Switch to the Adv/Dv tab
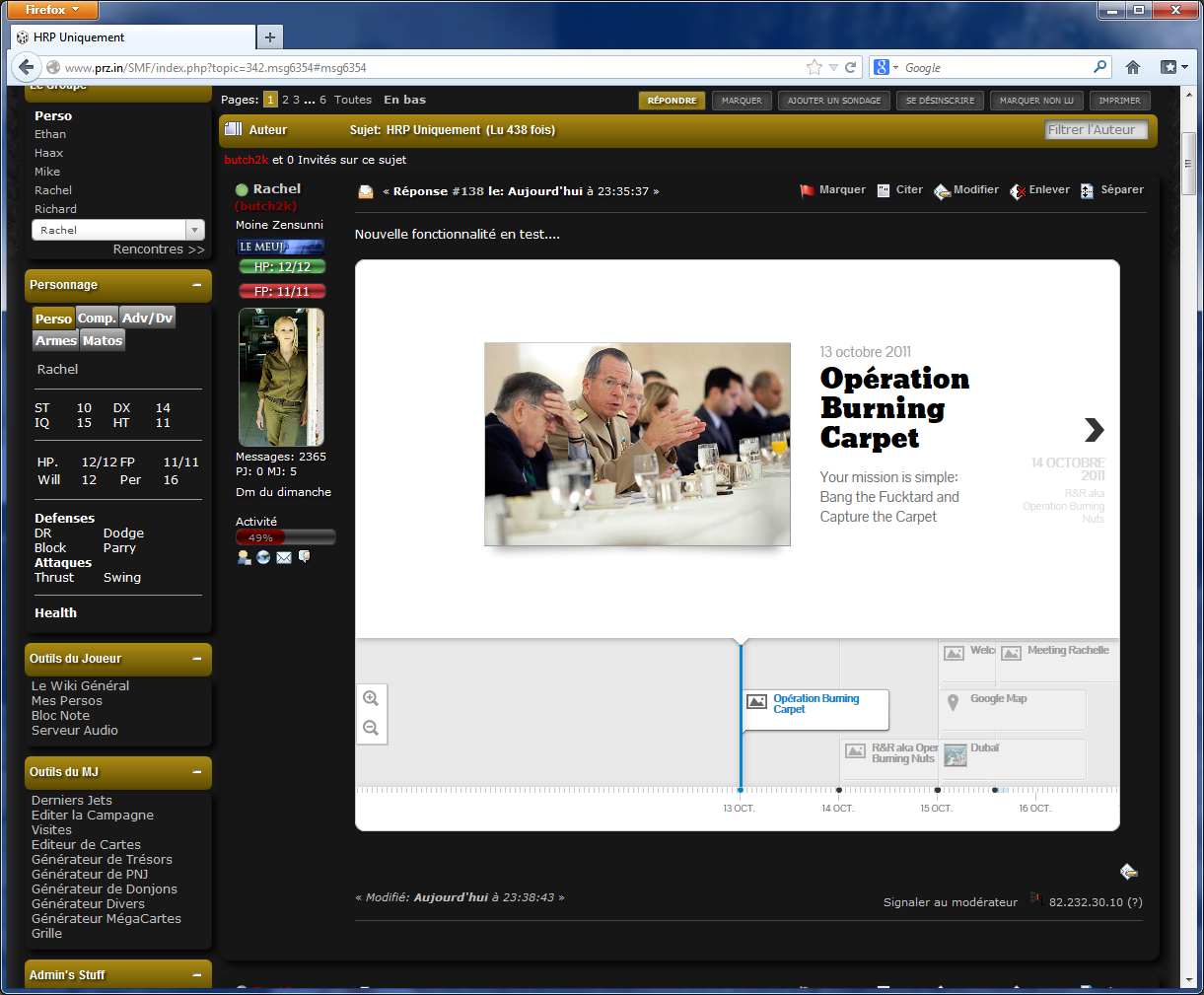 click(148, 318)
